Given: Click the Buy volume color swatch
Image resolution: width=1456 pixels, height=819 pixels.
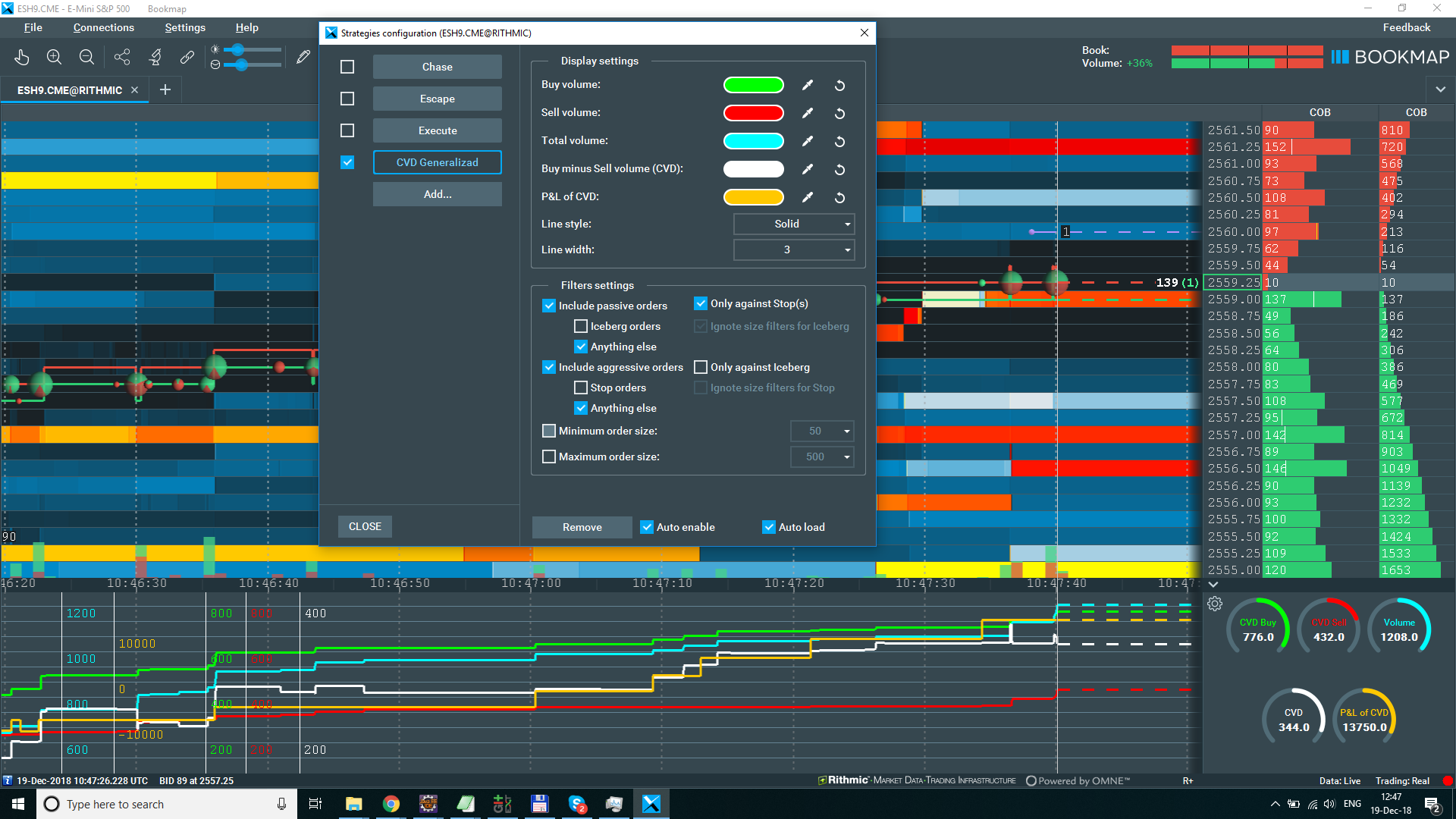Looking at the screenshot, I should pyautogui.click(x=753, y=85).
